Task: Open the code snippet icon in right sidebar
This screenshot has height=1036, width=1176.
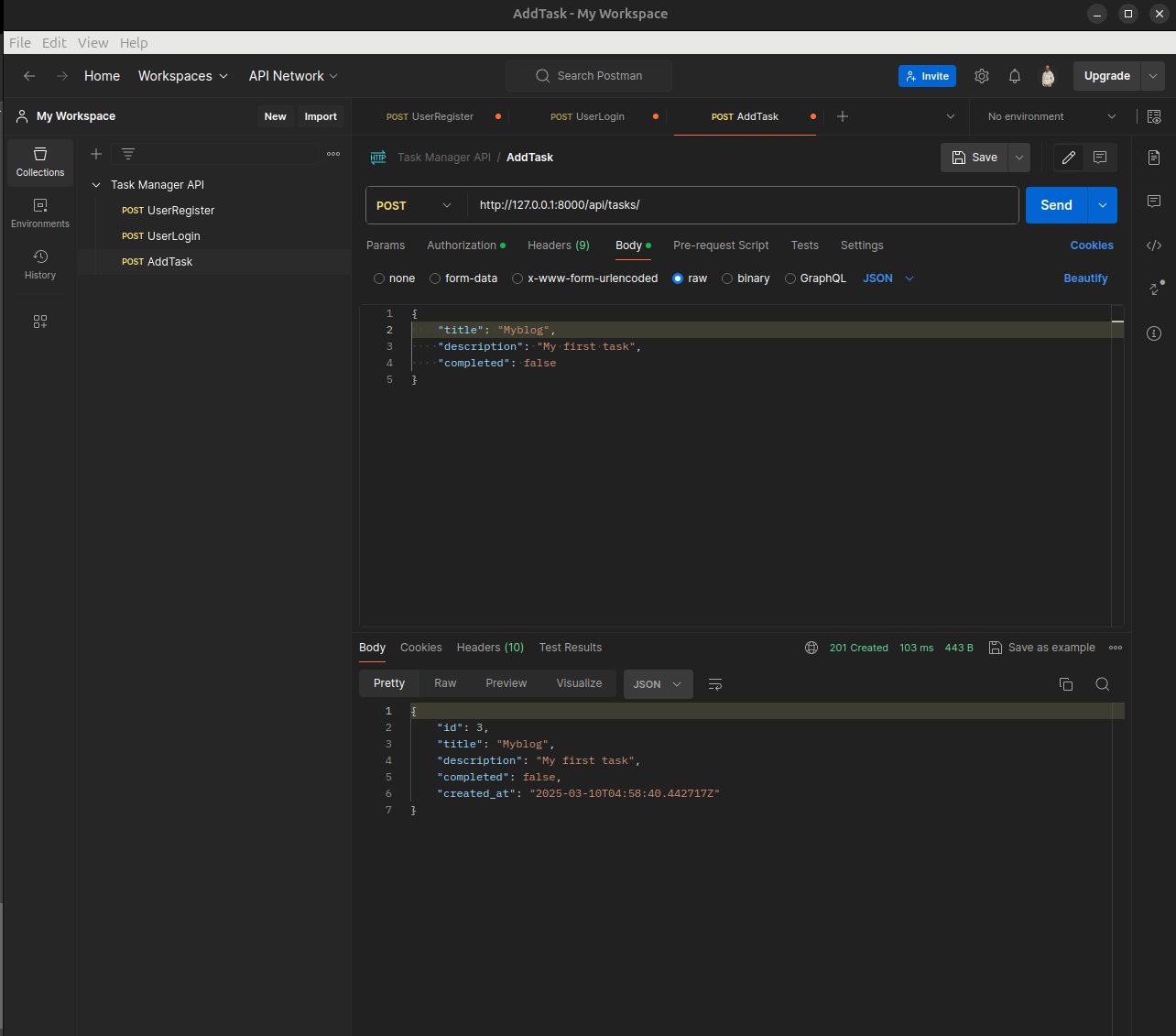Action: [1154, 245]
